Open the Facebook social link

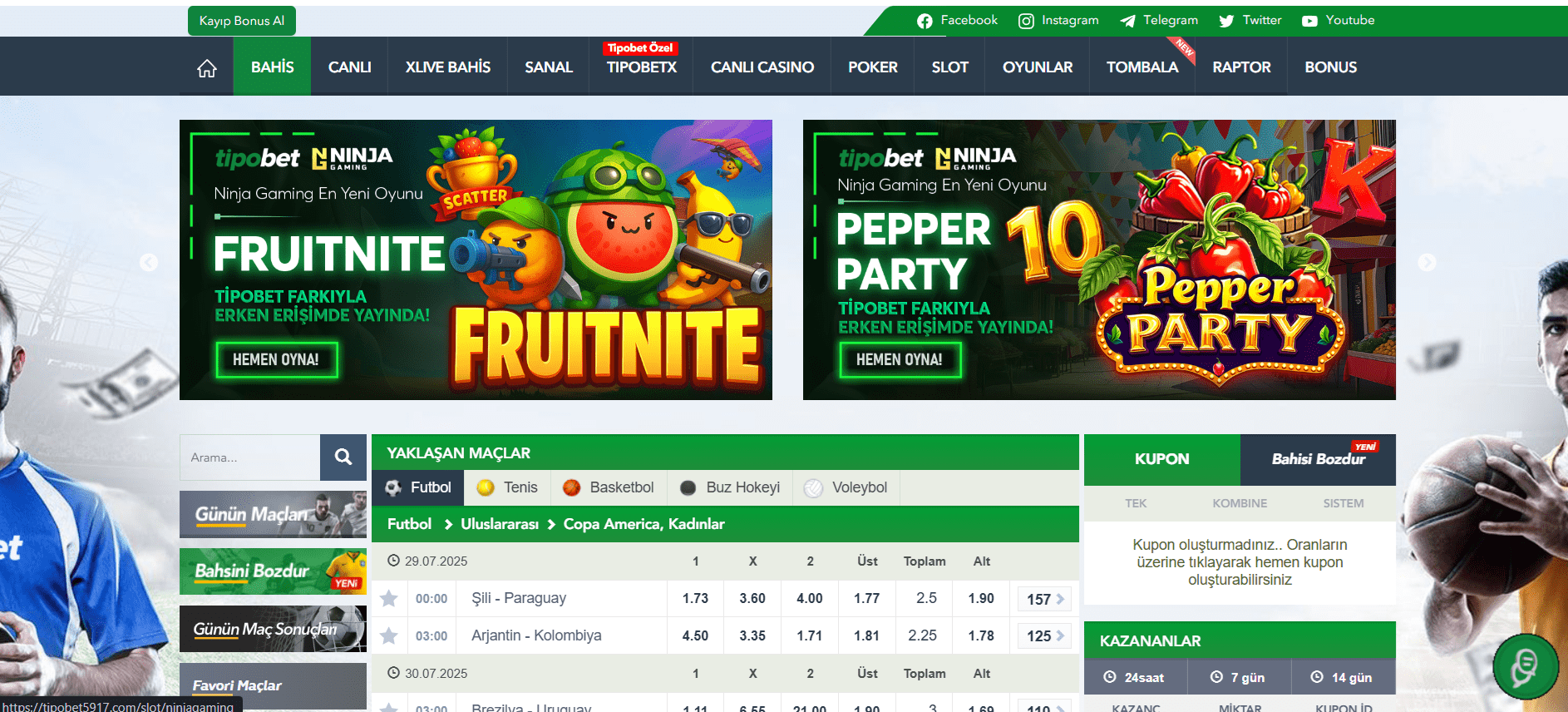pyautogui.click(x=957, y=20)
